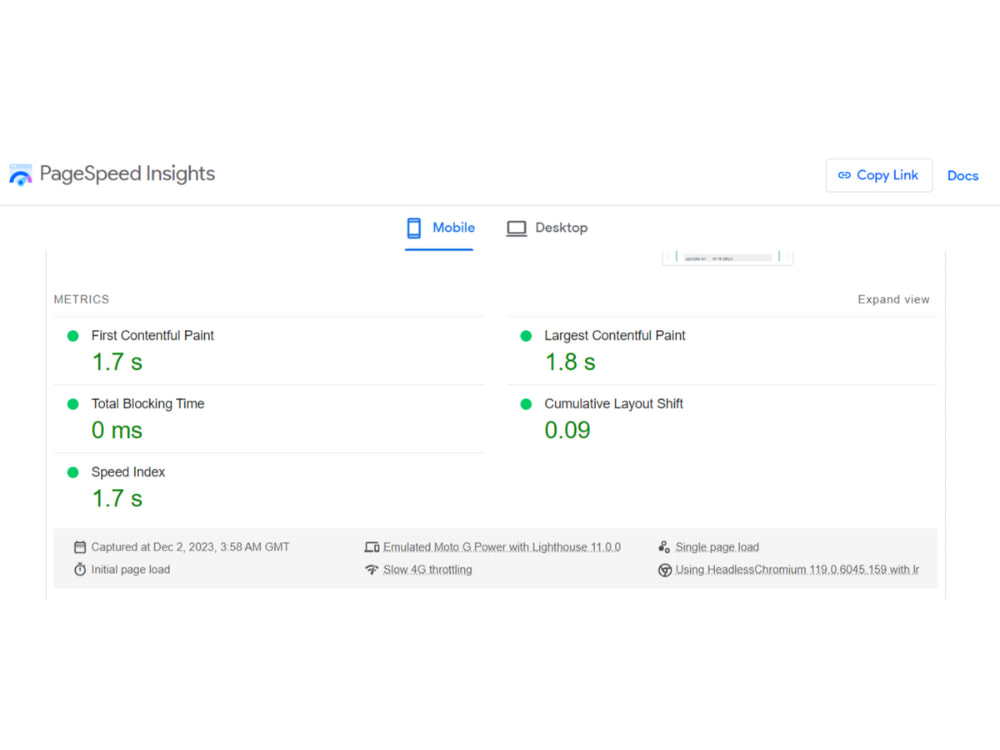The image size is (1000, 750).
Task: Click the icon before Single page load
Action: tap(663, 547)
